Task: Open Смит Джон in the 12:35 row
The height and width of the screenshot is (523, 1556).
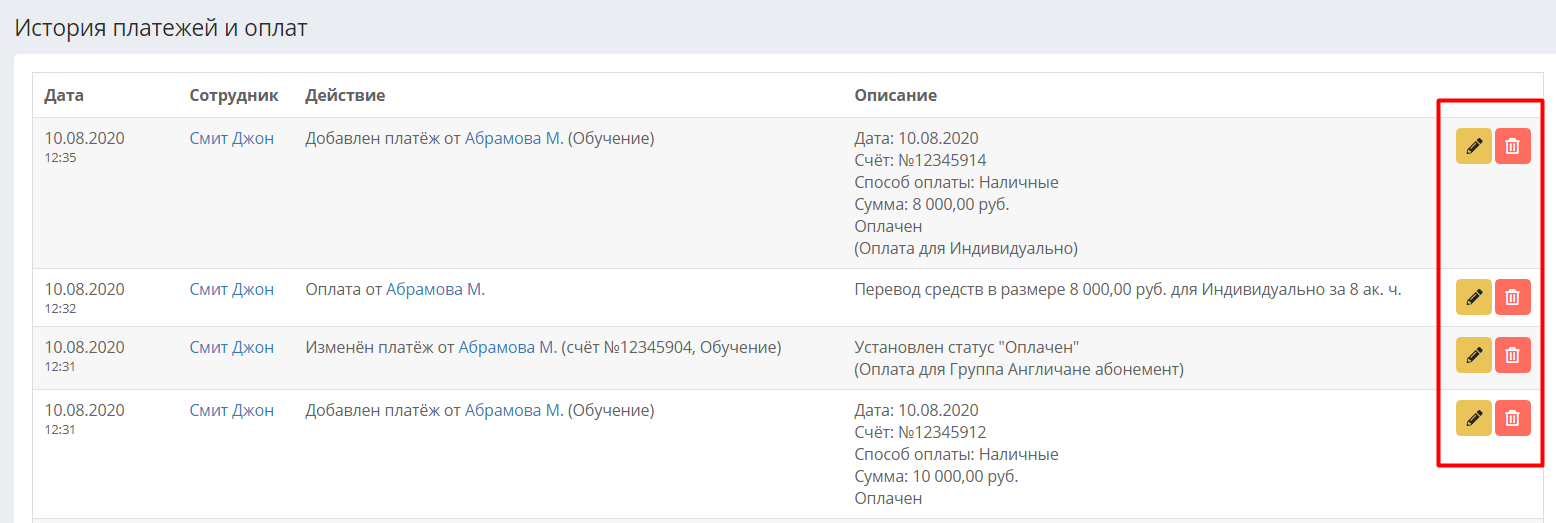Action: [231, 138]
